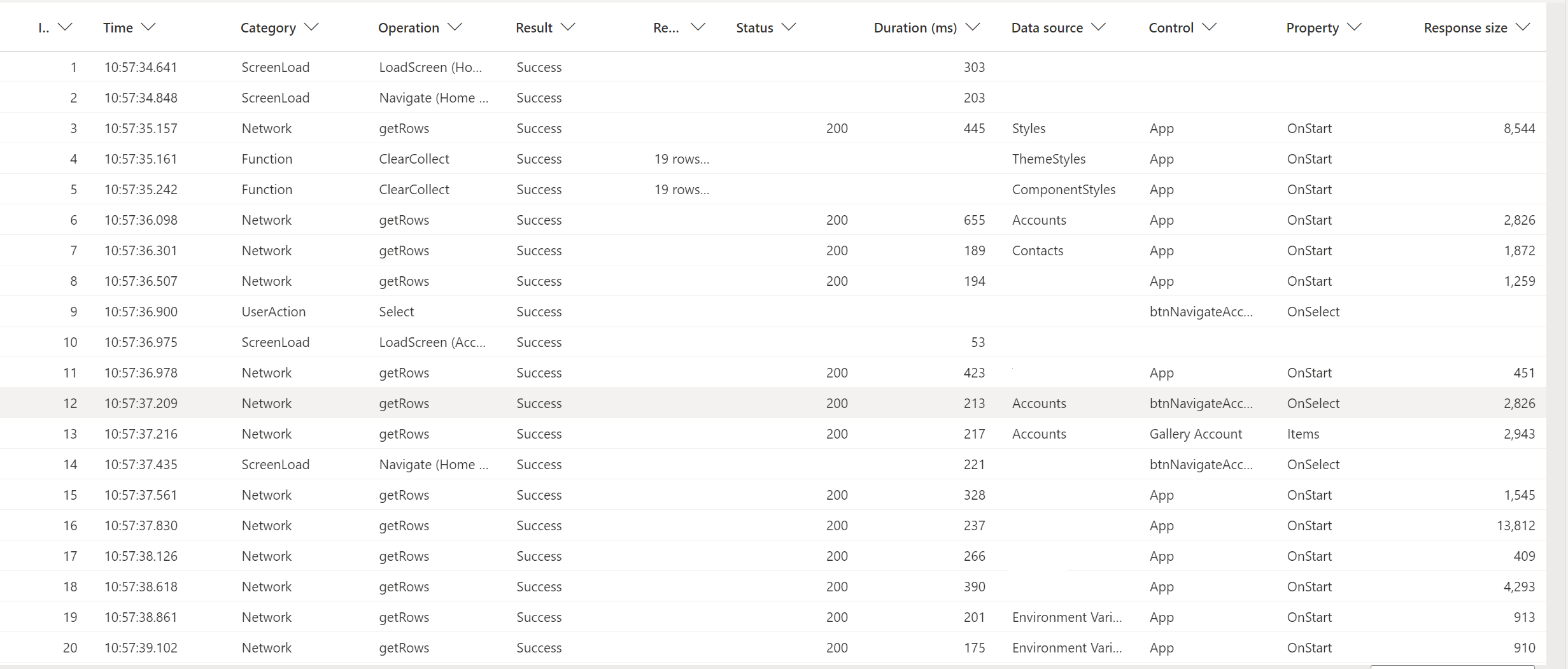Click the duration value 655
The height and width of the screenshot is (669, 1568).
974,220
